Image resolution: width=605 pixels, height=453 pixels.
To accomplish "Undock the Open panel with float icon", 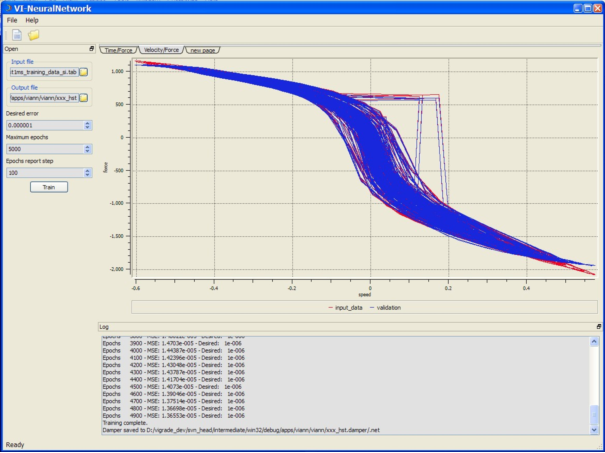I will tap(91, 48).
